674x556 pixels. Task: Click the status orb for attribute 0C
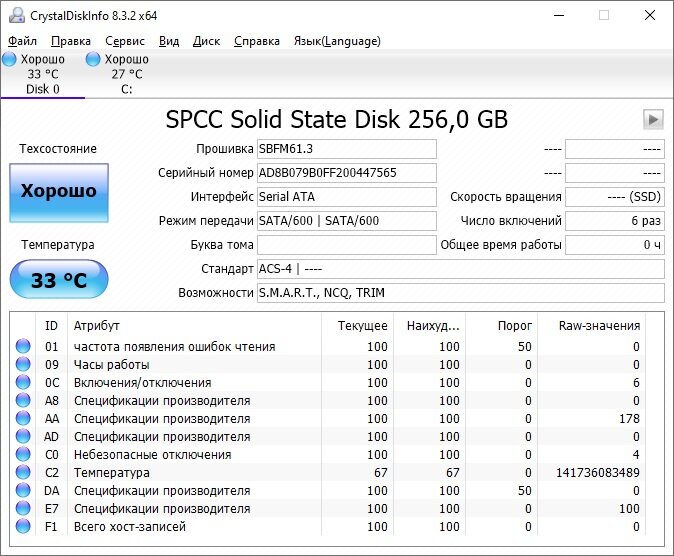tap(23, 382)
